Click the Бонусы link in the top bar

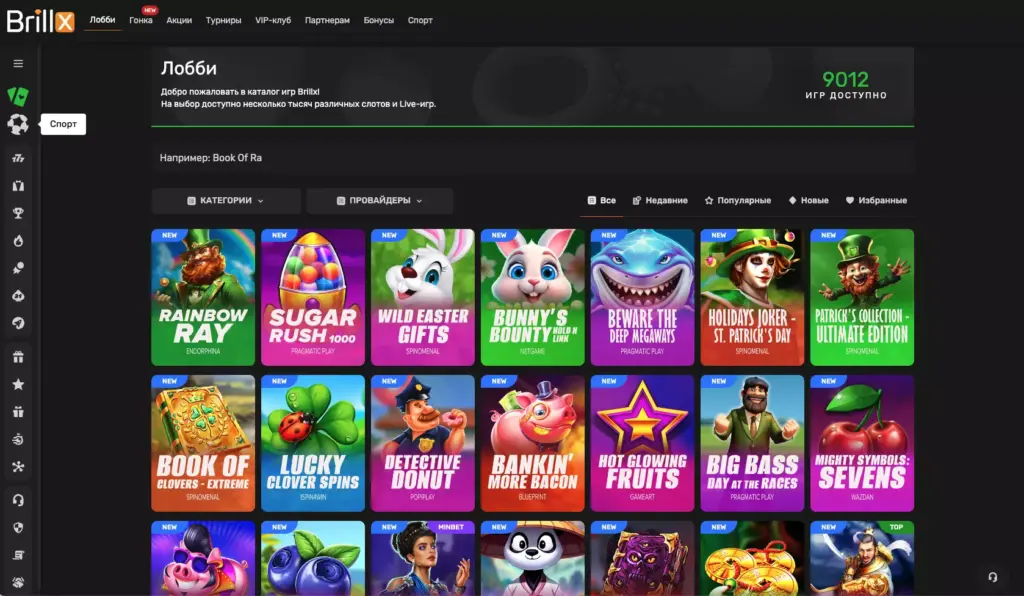click(381, 19)
